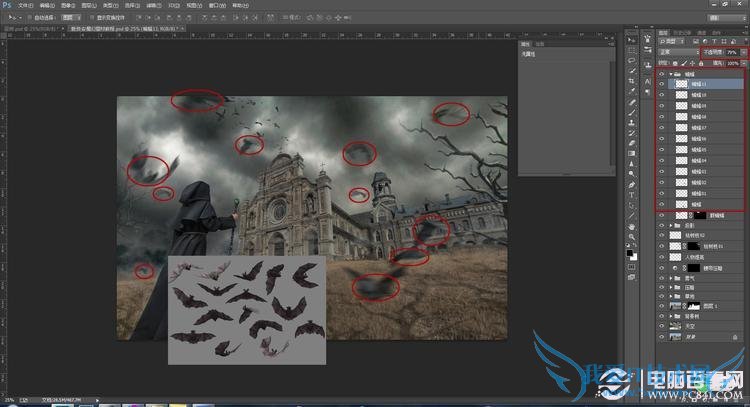Click the foreground color swatch
750x407 pixels.
click(x=630, y=254)
